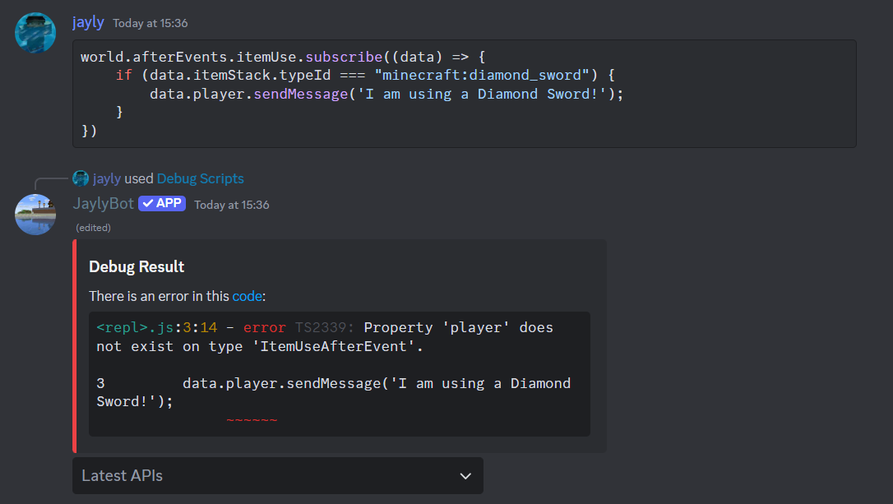This screenshot has width=893, height=504.
Task: Click the TS2339 error output block
Action: click(339, 373)
